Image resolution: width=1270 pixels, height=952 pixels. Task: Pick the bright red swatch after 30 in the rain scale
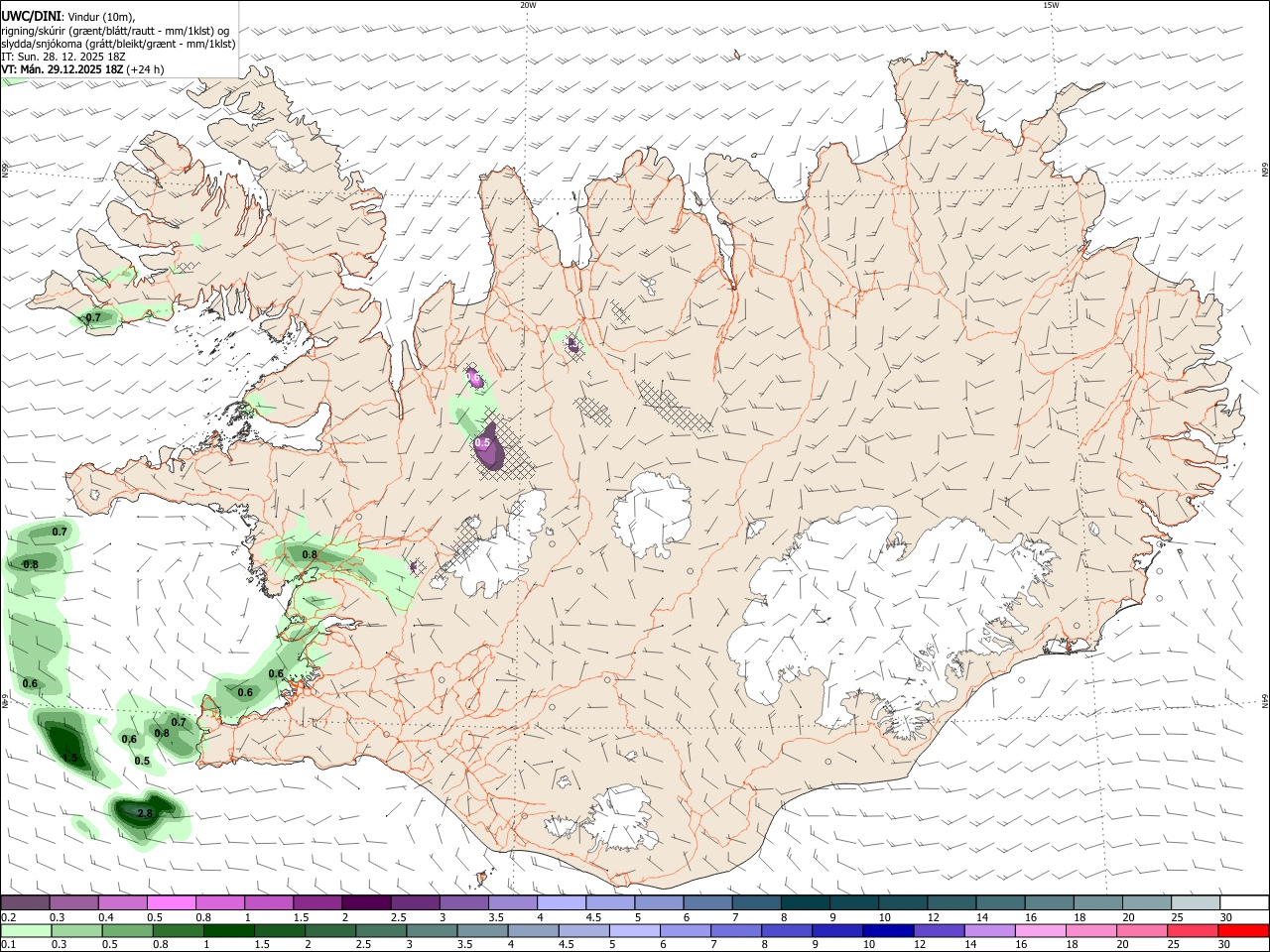click(x=1244, y=930)
